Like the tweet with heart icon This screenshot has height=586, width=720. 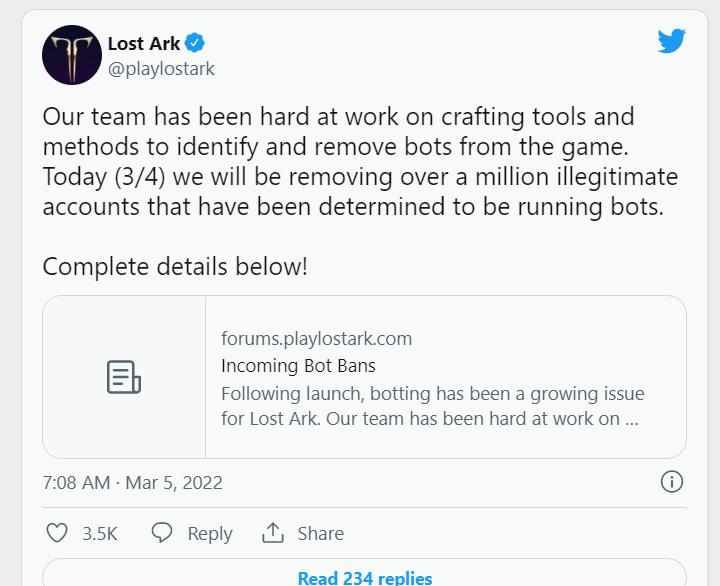click(x=57, y=533)
